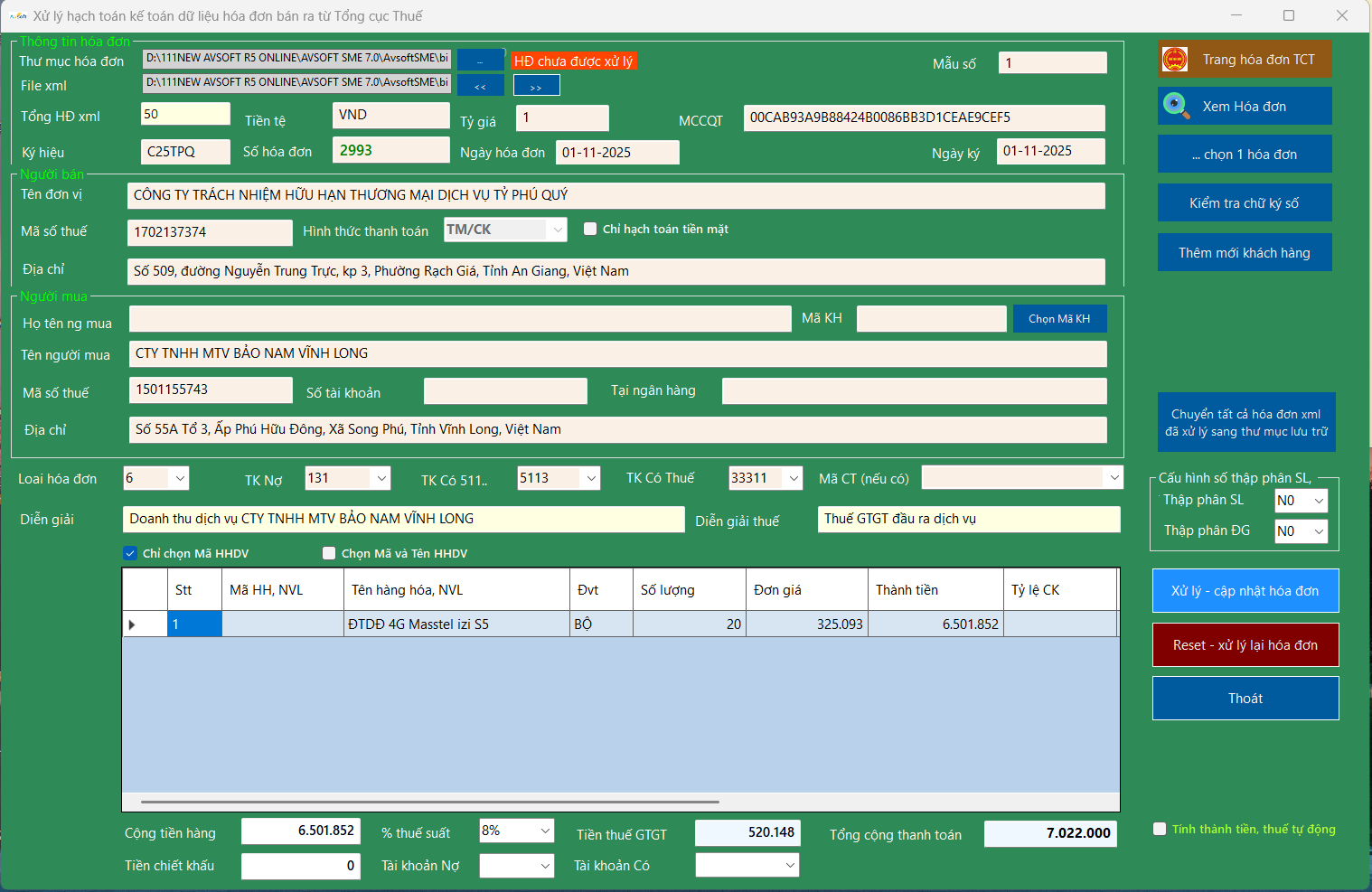Screen dimensions: 1372x892
Task: Click the horizontal scrollbar in the item grid
Action: pyautogui.click(x=429, y=802)
